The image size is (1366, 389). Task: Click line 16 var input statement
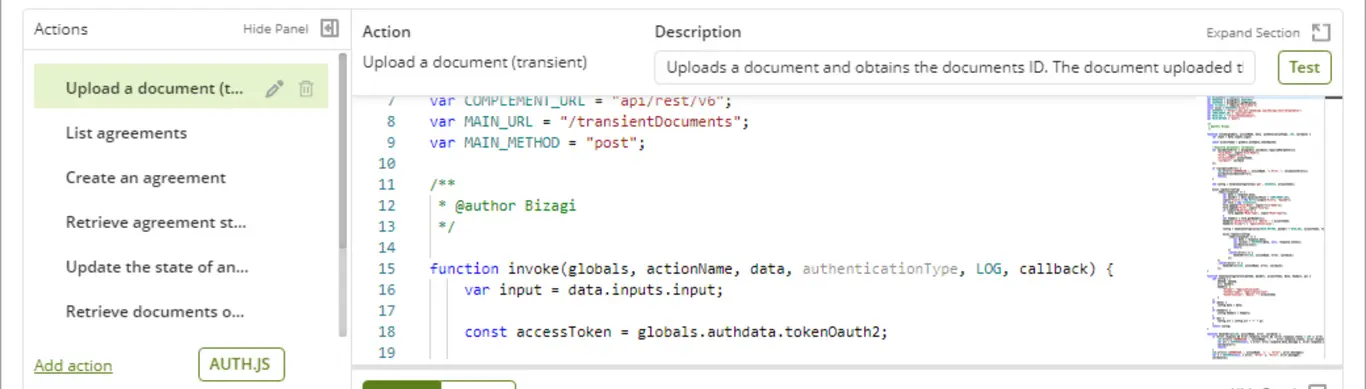[x=593, y=290]
